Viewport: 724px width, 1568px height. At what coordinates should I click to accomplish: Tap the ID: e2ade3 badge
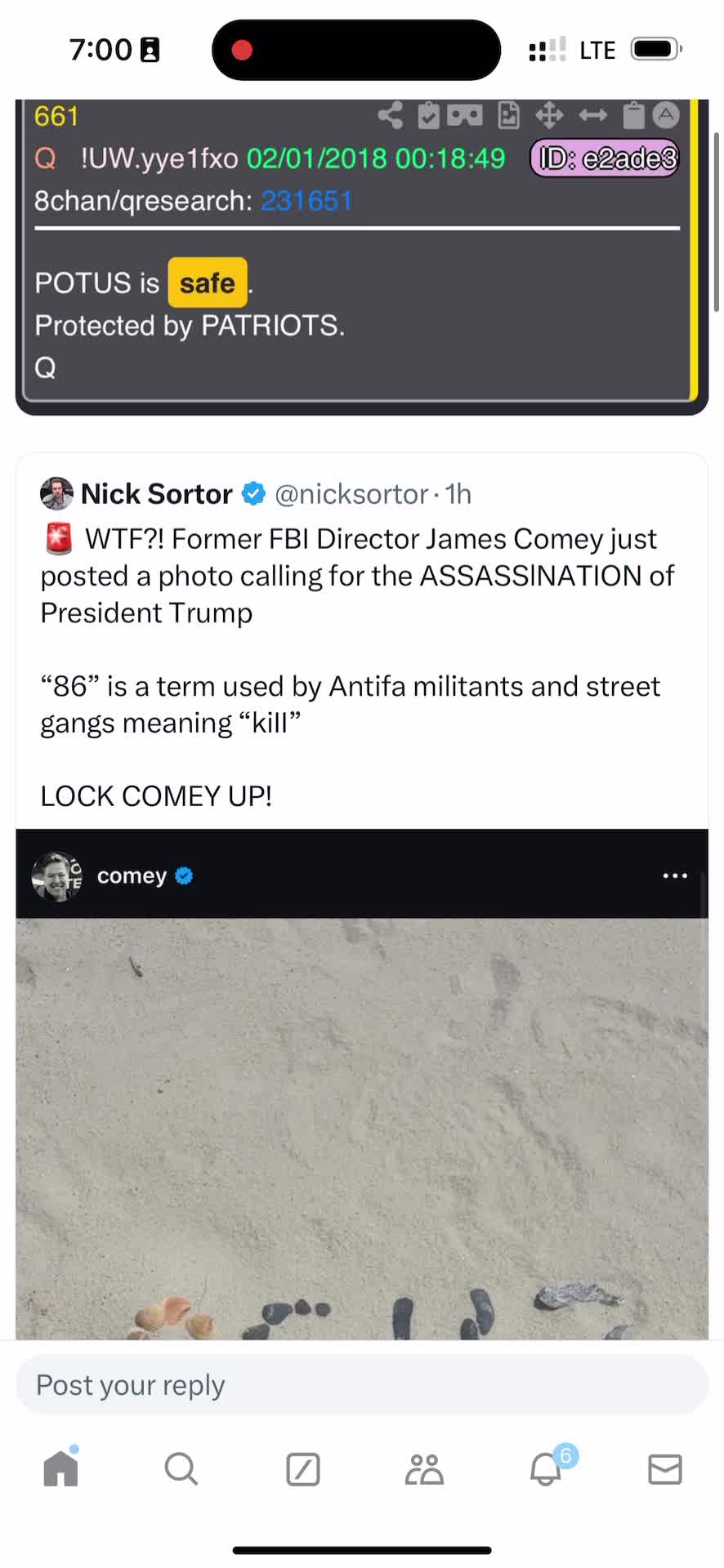606,158
